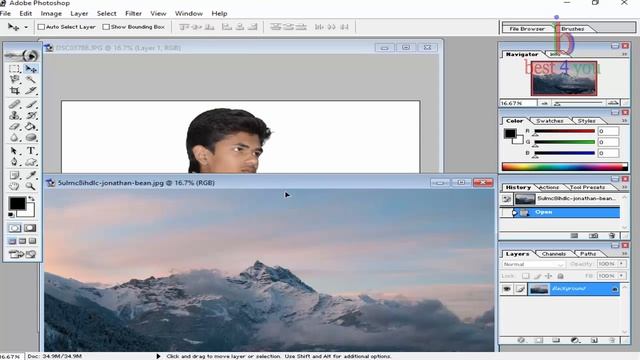Create new document from state in History
Viewport: 640px width, 360px height.
pyautogui.click(x=574, y=236)
